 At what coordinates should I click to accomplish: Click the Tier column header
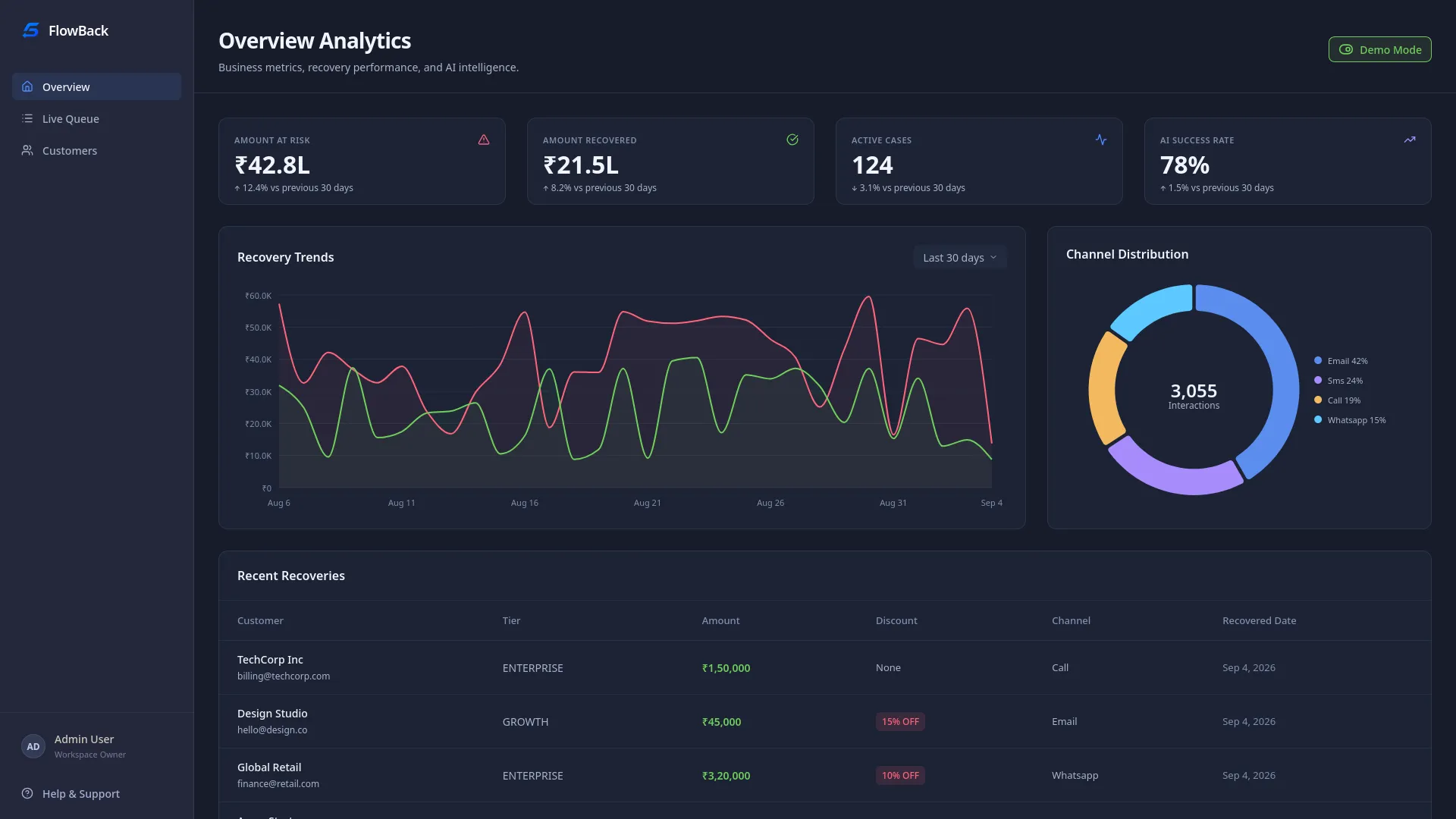coord(511,620)
